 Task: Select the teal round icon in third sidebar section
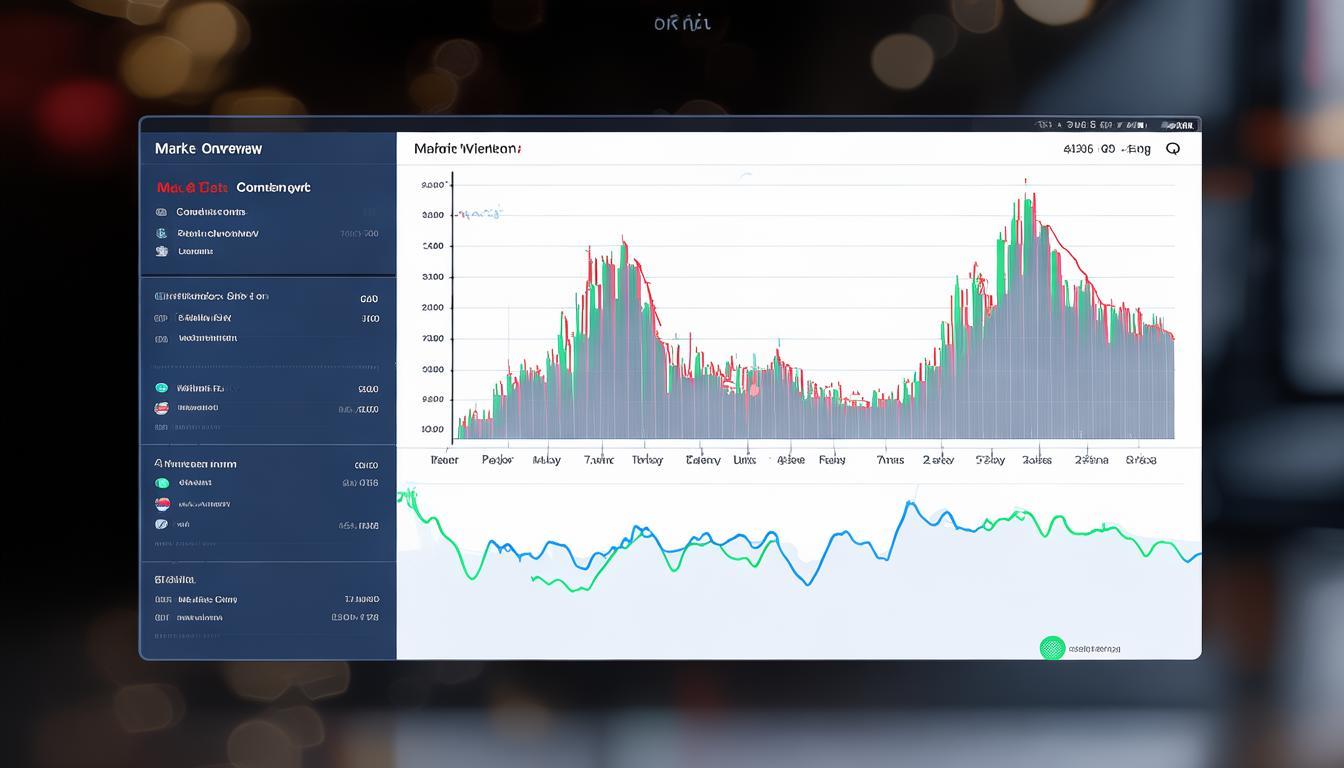[x=161, y=388]
